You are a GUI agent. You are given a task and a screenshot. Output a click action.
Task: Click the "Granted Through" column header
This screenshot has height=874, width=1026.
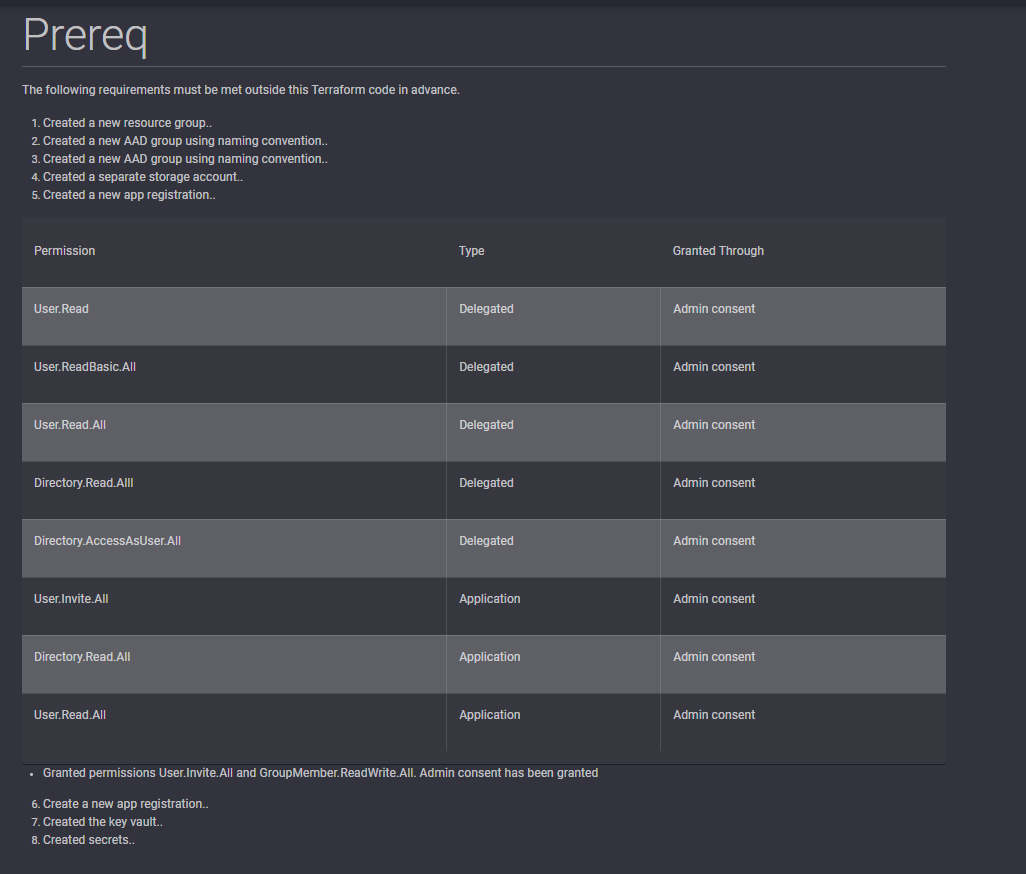click(x=718, y=250)
